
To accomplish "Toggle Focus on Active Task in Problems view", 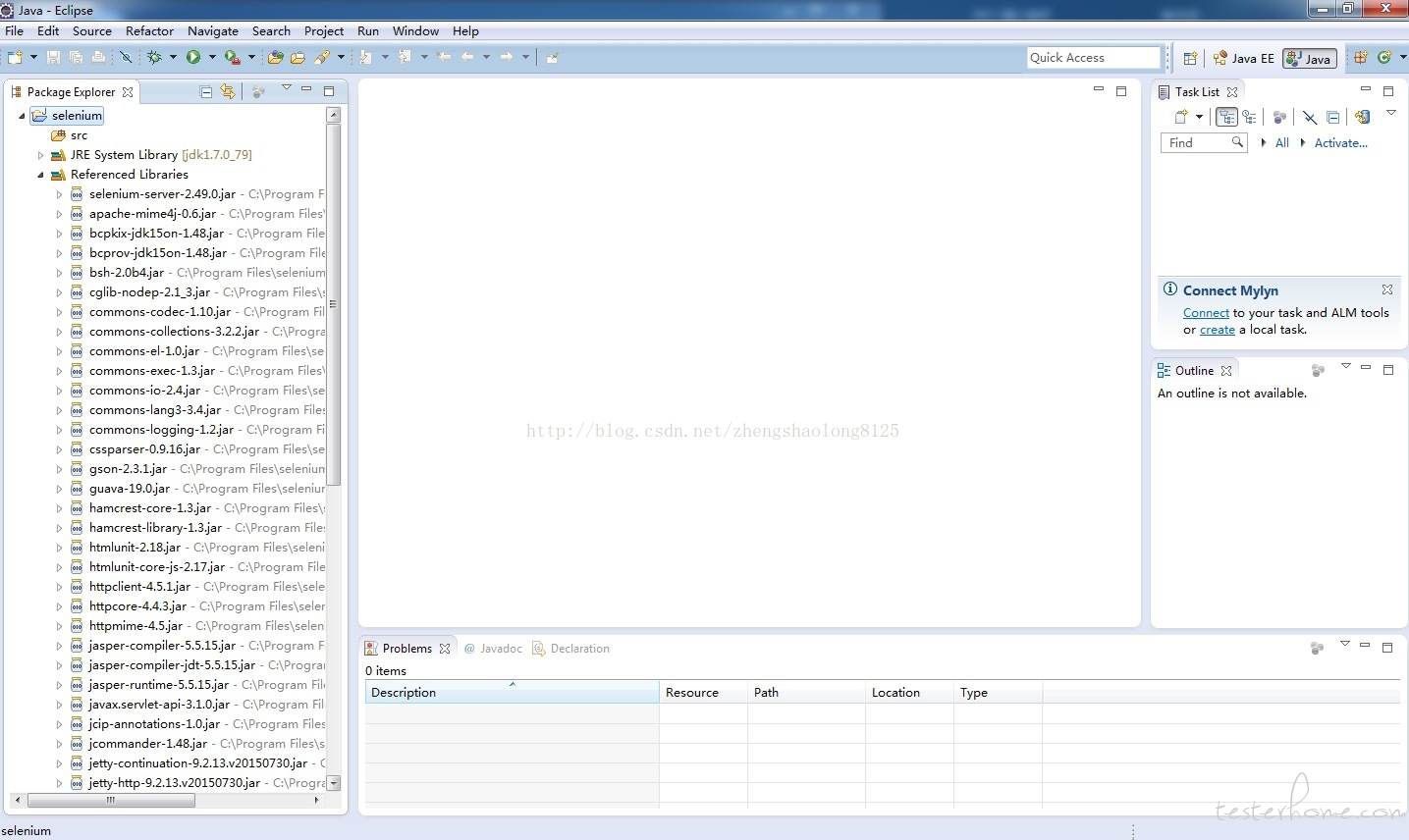I will [x=1317, y=648].
